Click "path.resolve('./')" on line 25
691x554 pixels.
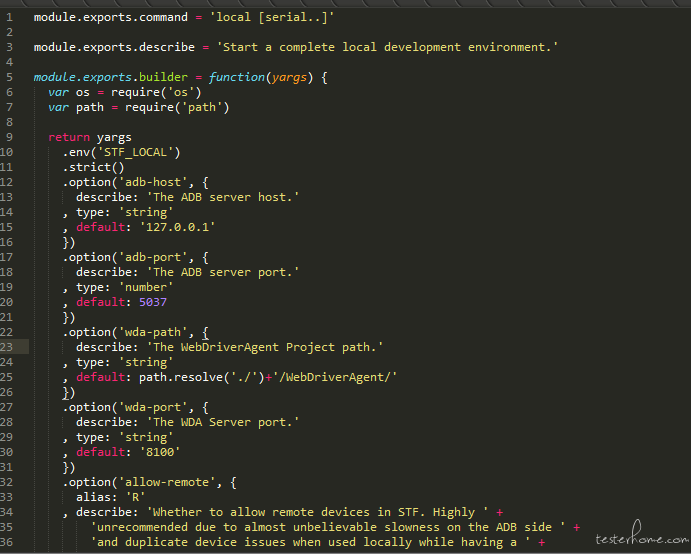201,377
